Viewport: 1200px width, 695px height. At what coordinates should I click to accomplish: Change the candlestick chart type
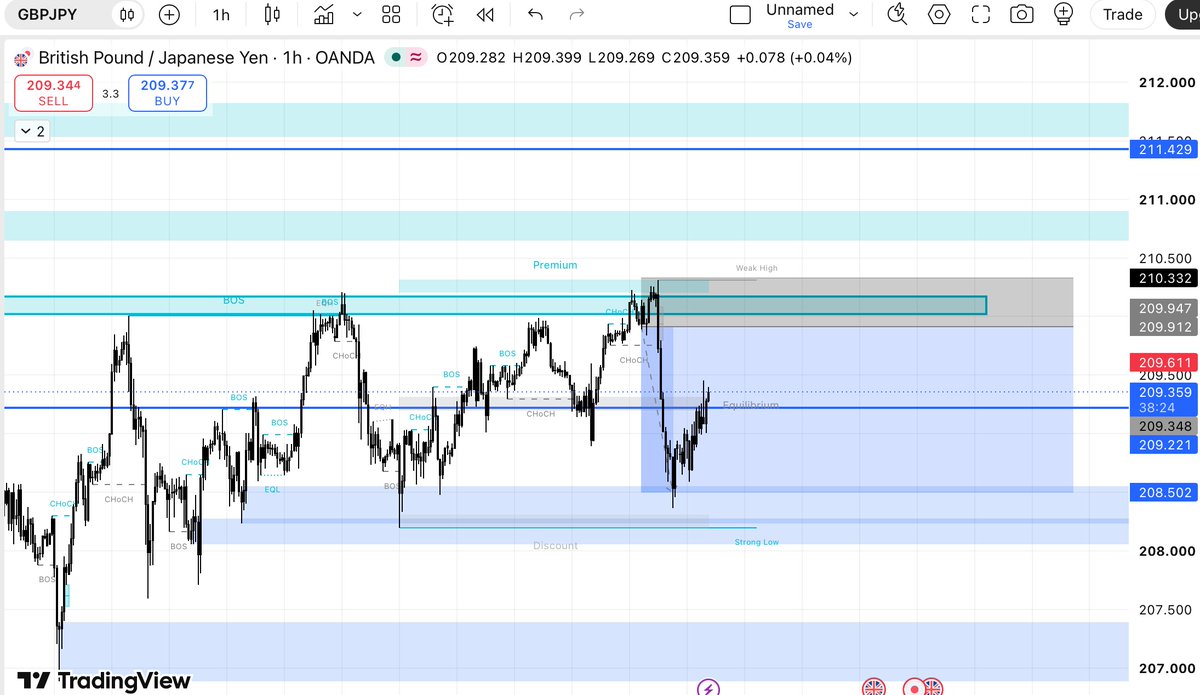[271, 14]
